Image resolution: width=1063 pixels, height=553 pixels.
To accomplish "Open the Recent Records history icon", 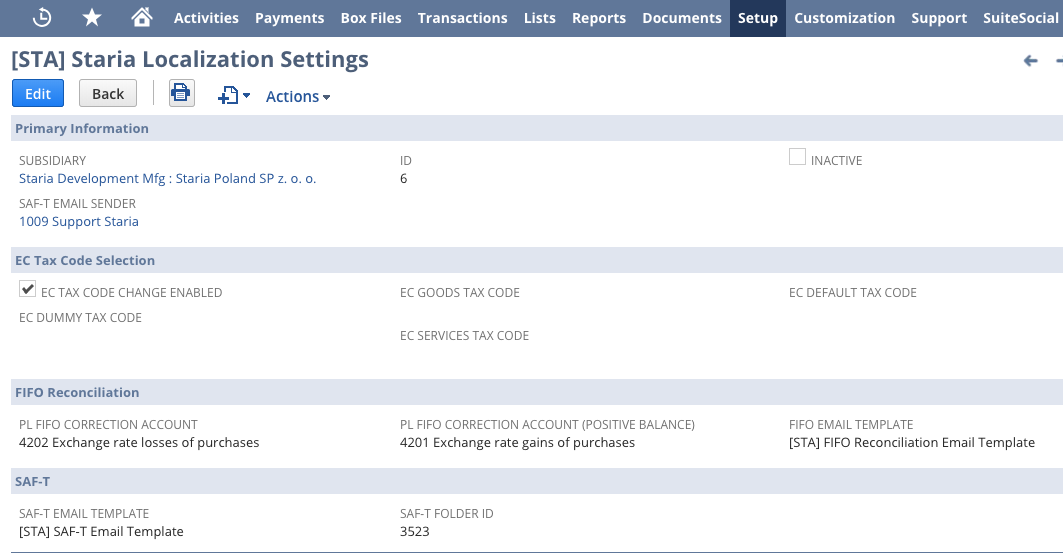I will coord(42,18).
